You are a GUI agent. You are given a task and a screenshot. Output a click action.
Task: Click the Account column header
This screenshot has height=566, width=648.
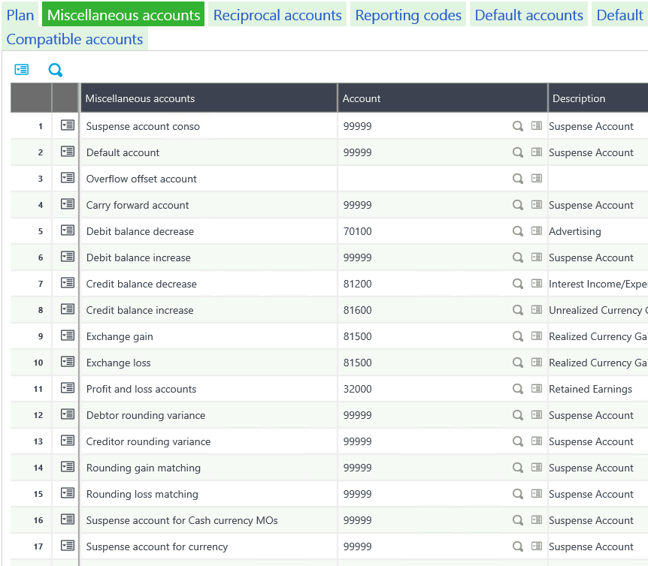coord(441,98)
